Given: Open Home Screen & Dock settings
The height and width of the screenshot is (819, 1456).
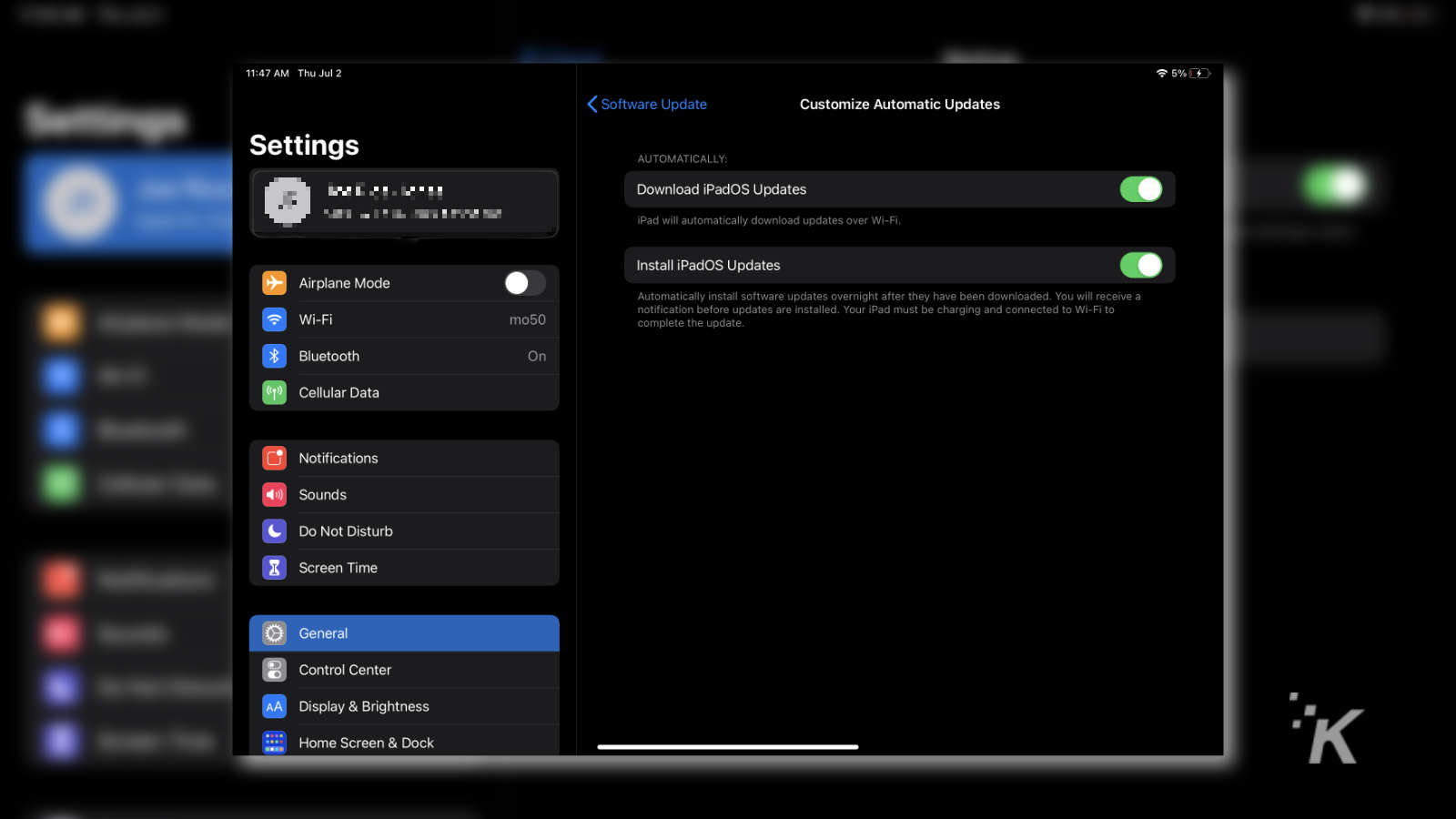Looking at the screenshot, I should tap(404, 741).
